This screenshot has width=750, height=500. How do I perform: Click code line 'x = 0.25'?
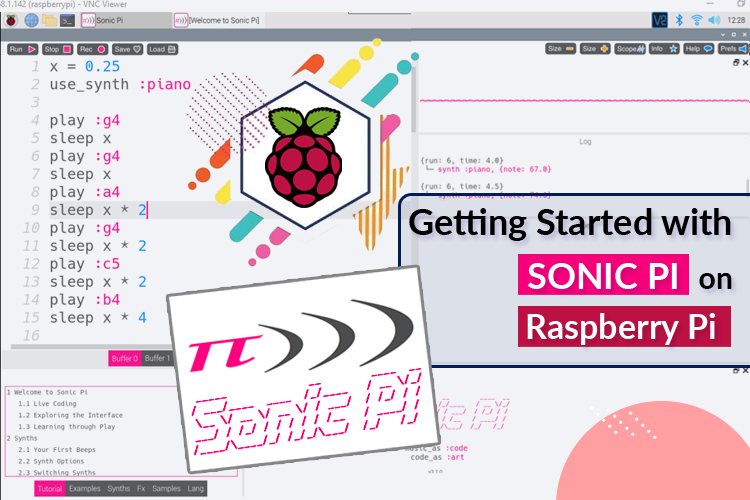[85, 67]
